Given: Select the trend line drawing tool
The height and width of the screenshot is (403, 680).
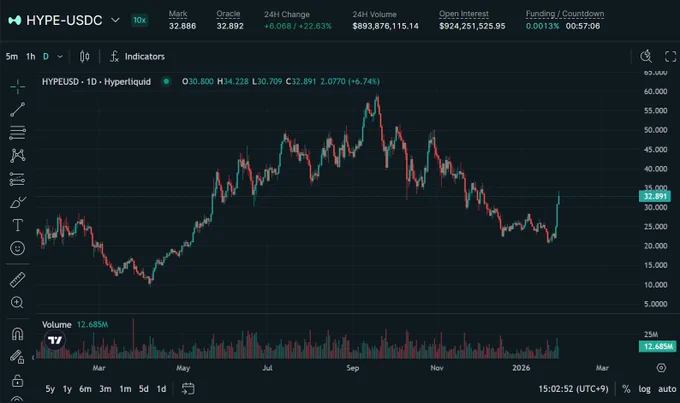Looking at the screenshot, I should [x=17, y=110].
